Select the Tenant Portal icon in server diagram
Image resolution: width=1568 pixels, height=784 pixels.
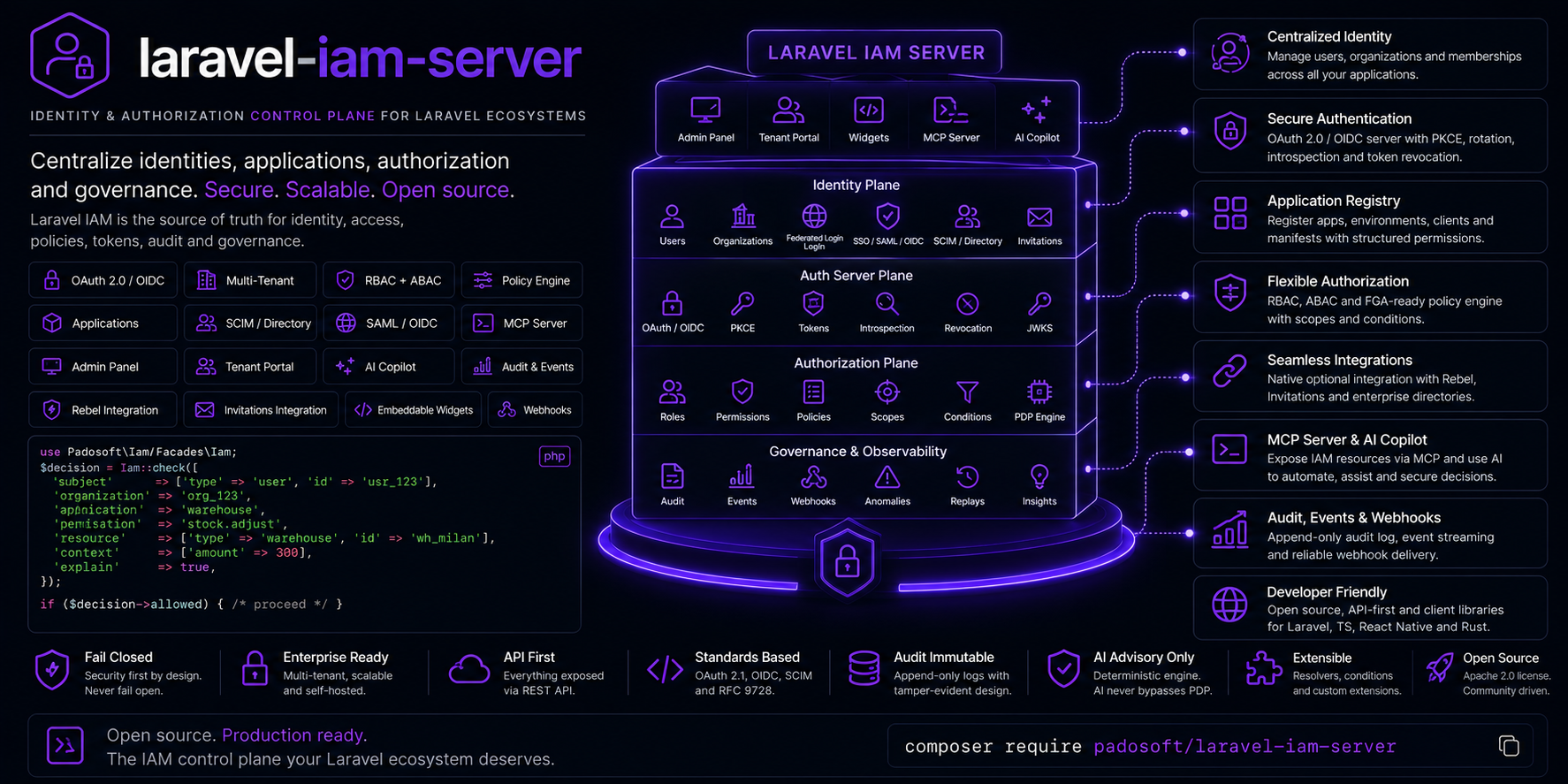[x=788, y=110]
